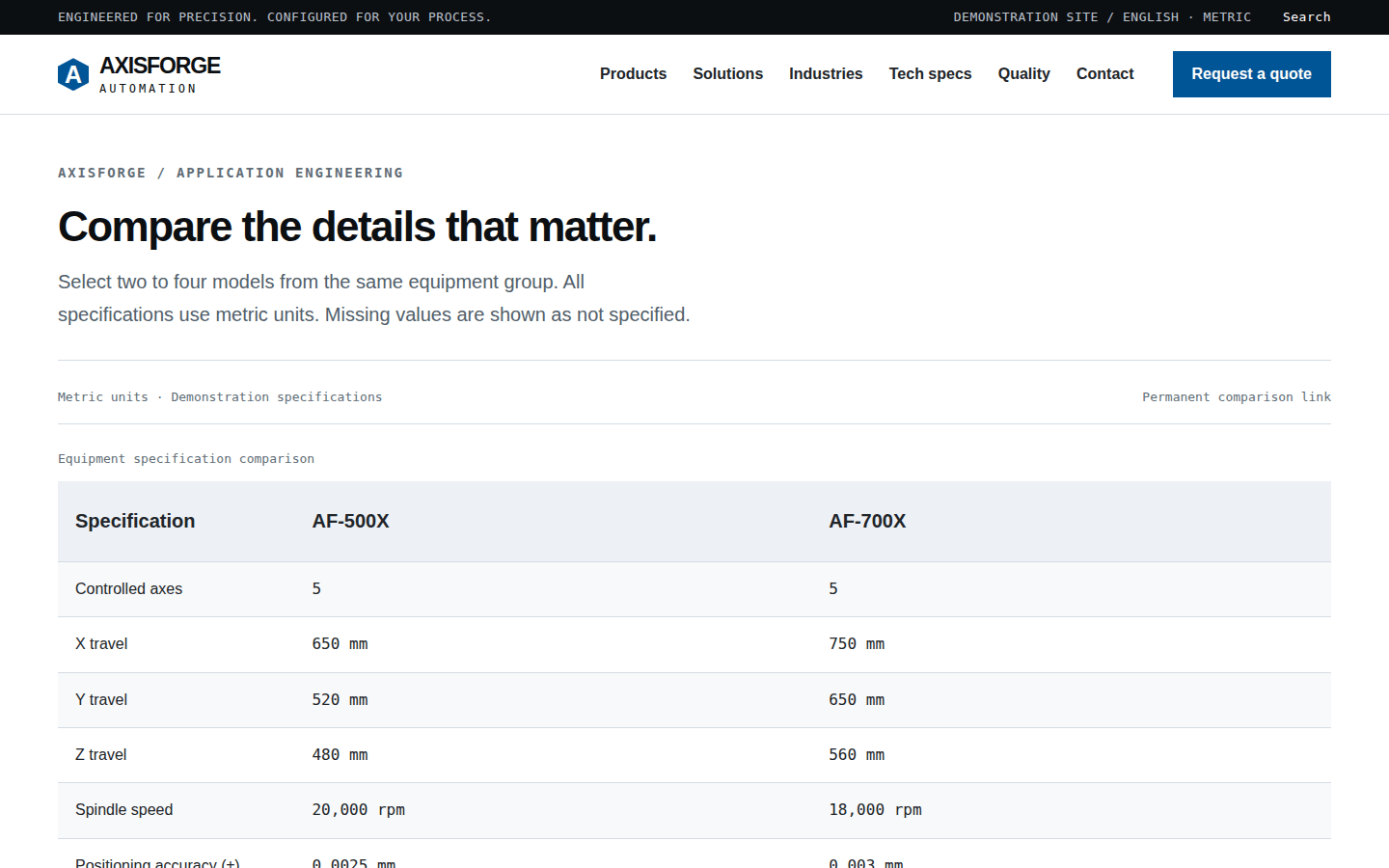Viewport: 1389px width, 868px height.
Task: Click the Specification column header
Action: click(x=135, y=522)
